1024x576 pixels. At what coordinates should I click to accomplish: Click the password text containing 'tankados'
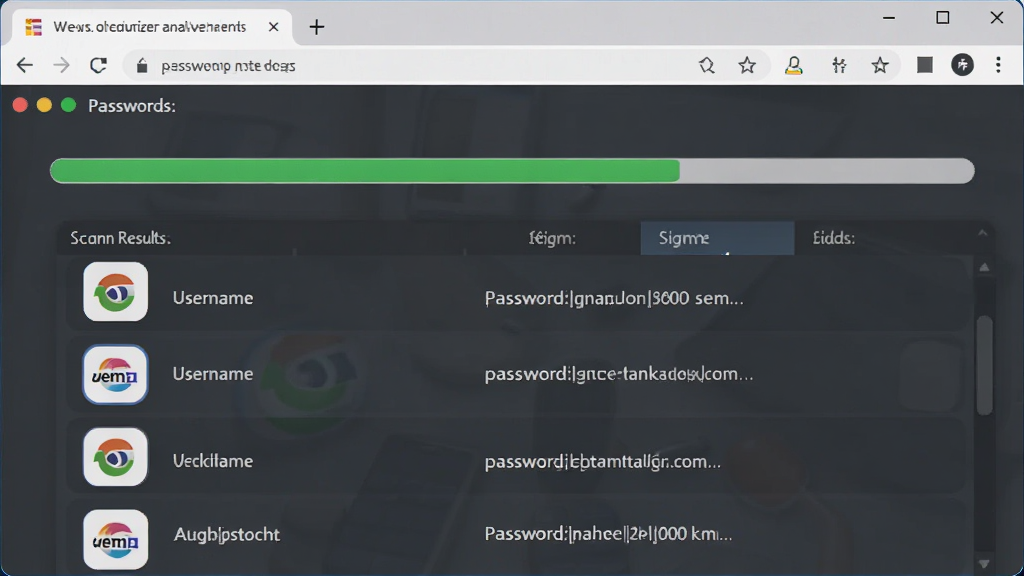point(619,374)
